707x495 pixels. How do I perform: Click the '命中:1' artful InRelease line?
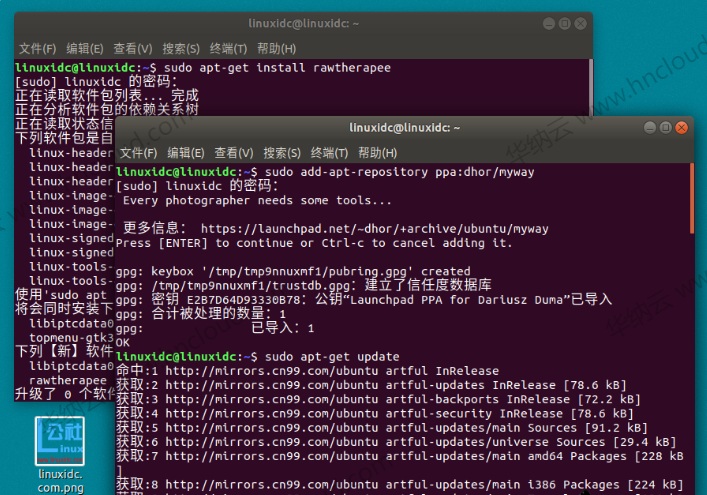pos(308,371)
